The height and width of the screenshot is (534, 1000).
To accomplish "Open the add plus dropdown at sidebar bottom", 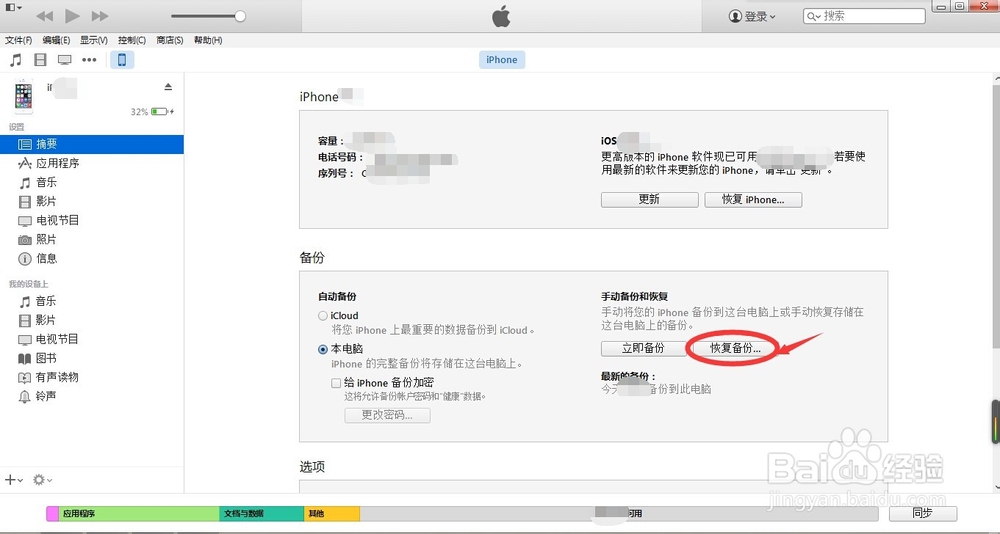I will coord(13,480).
